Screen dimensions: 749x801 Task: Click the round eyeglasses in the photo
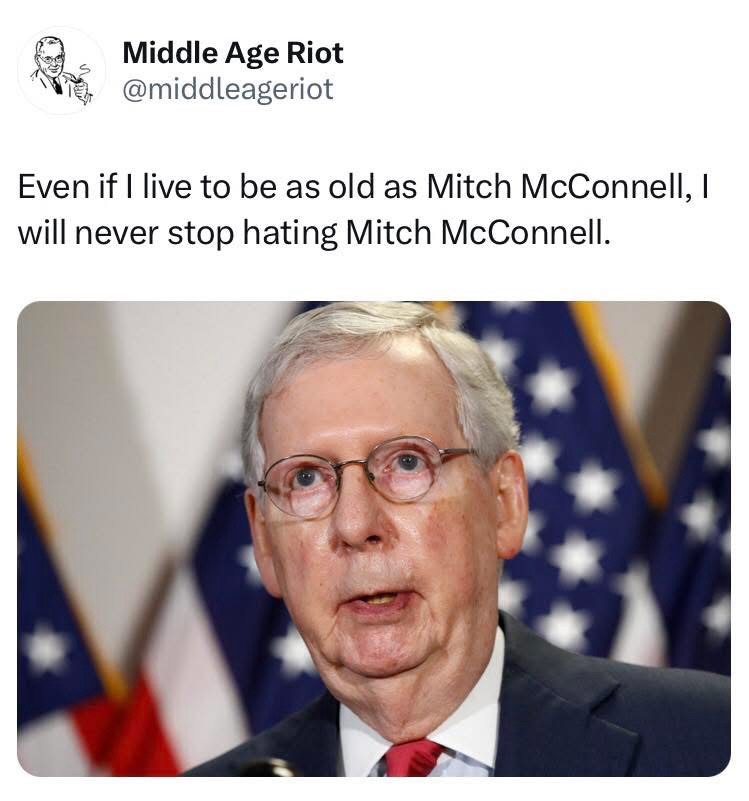click(365, 478)
